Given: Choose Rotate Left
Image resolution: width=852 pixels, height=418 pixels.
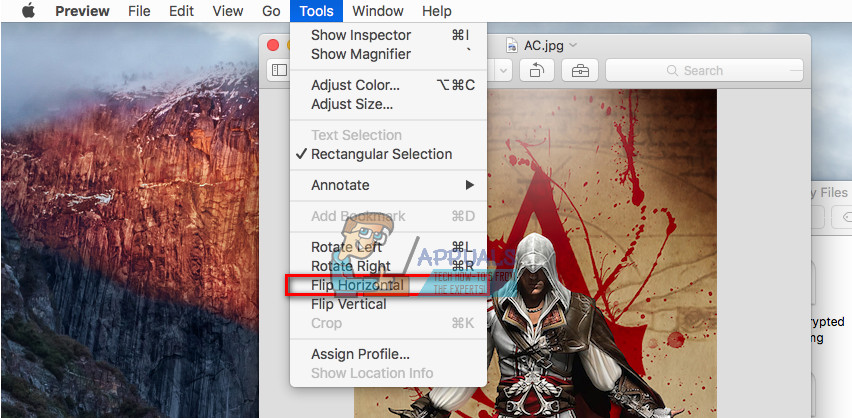Looking at the screenshot, I should click(x=388, y=247).
